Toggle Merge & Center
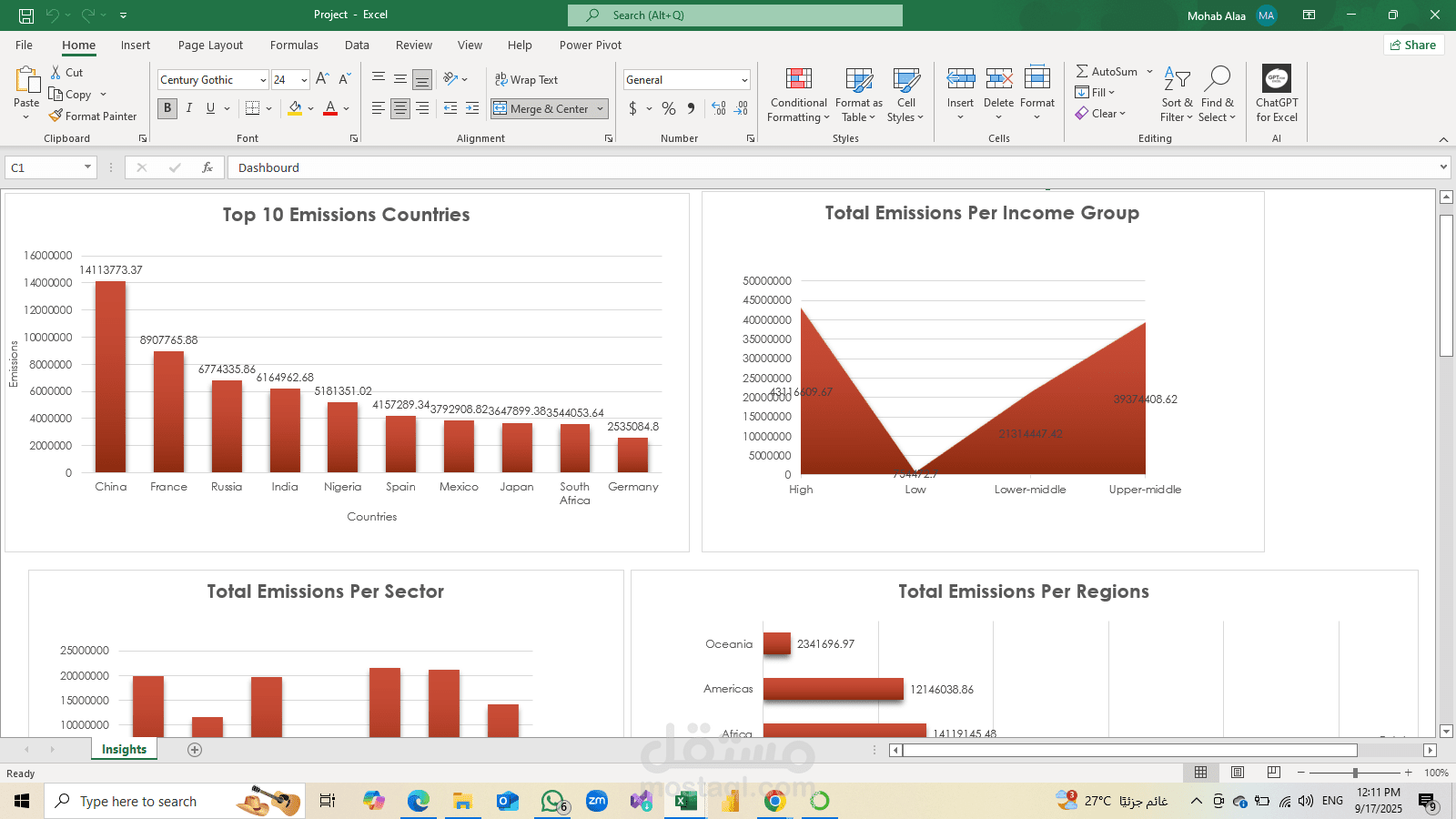This screenshot has width=1456, height=819. (x=541, y=108)
